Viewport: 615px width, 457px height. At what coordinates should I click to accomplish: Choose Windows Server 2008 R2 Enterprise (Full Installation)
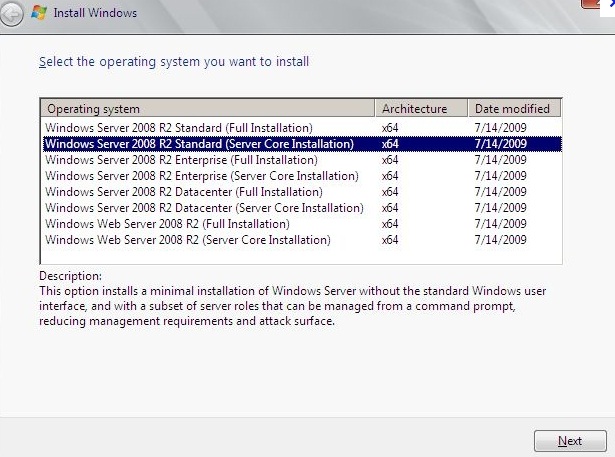pos(181,160)
